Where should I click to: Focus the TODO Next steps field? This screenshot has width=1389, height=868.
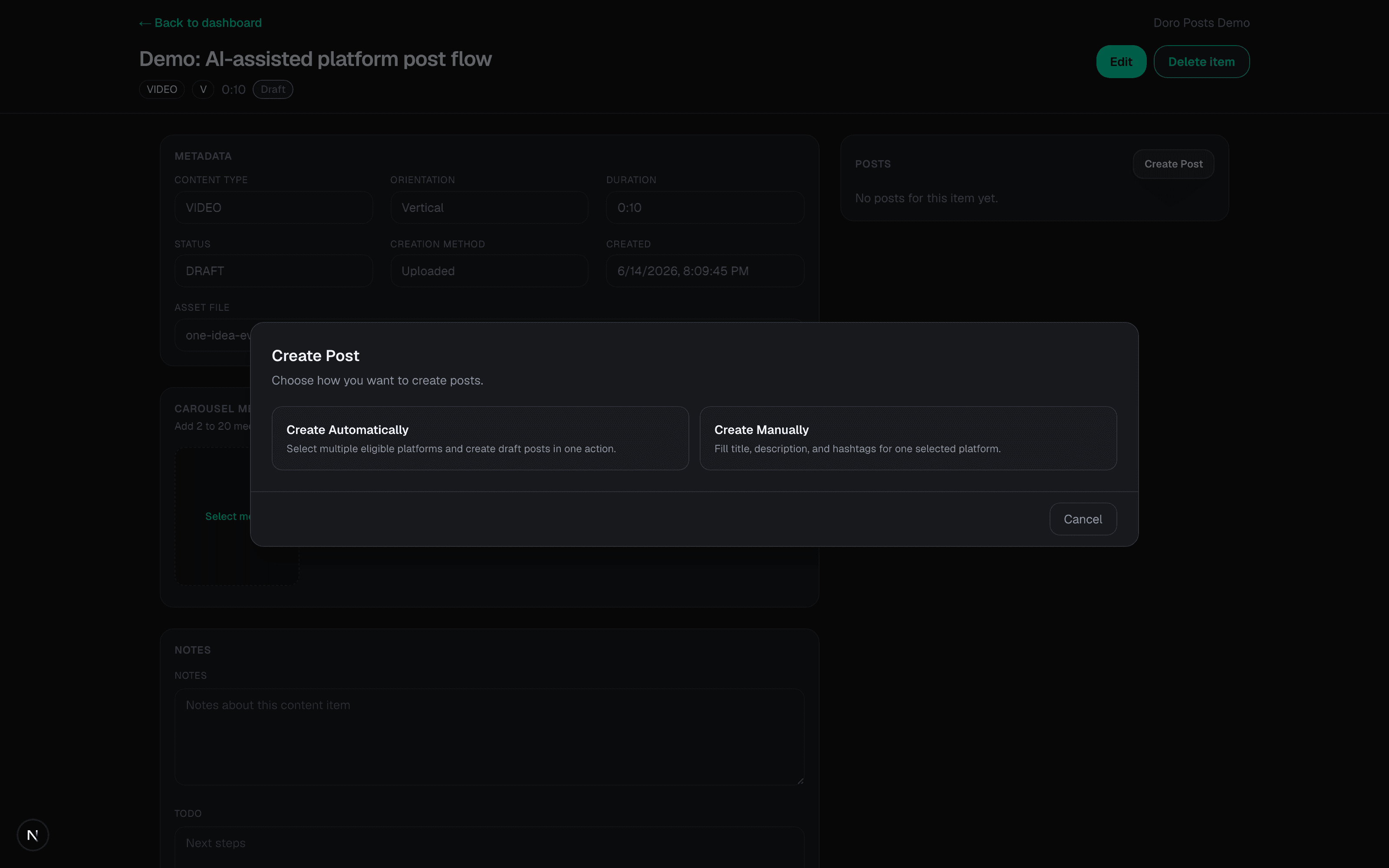coord(489,847)
